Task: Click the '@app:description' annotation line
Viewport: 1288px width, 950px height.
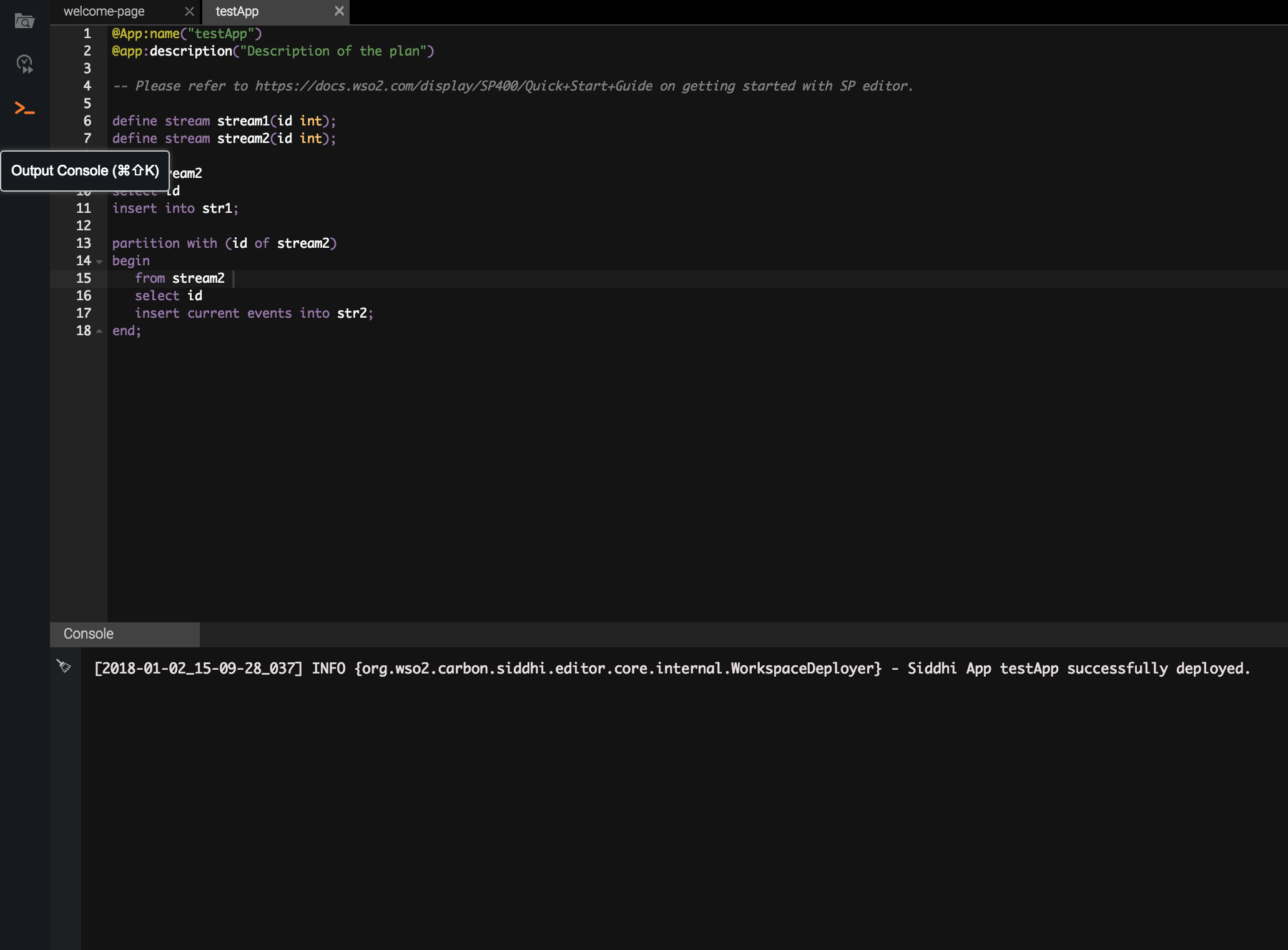Action: [x=273, y=51]
